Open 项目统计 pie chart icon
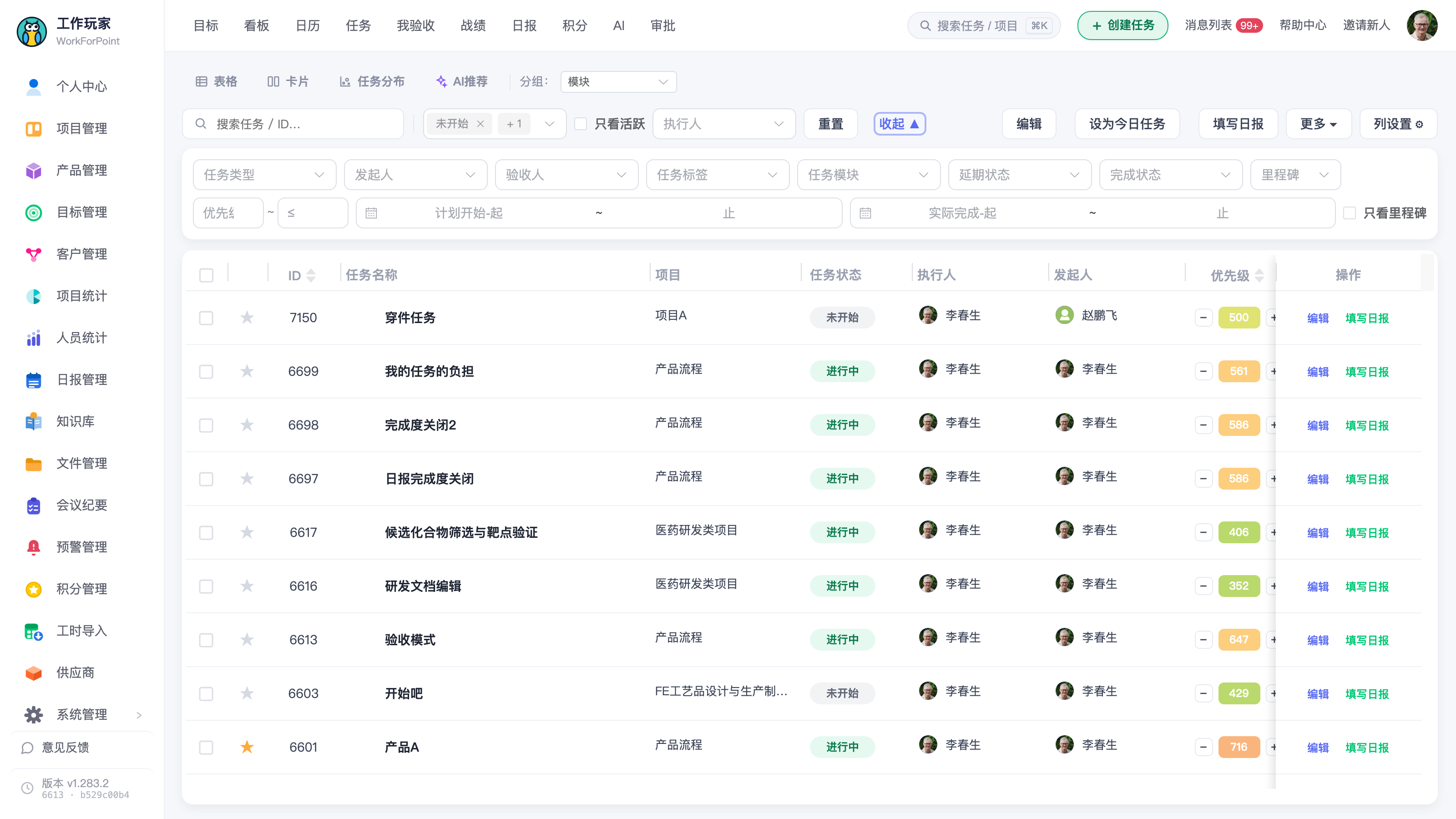Viewport: 1456px width, 819px height. (x=33, y=296)
